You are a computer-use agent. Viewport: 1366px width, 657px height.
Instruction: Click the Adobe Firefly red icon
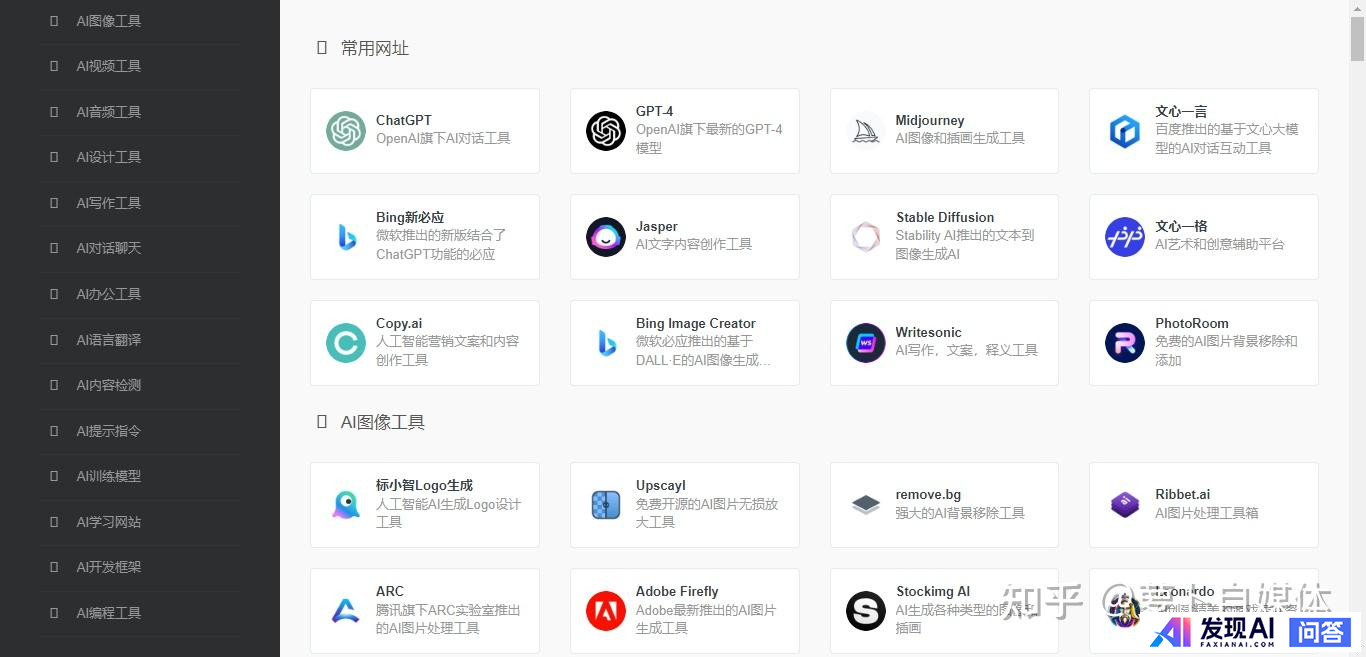click(x=606, y=611)
